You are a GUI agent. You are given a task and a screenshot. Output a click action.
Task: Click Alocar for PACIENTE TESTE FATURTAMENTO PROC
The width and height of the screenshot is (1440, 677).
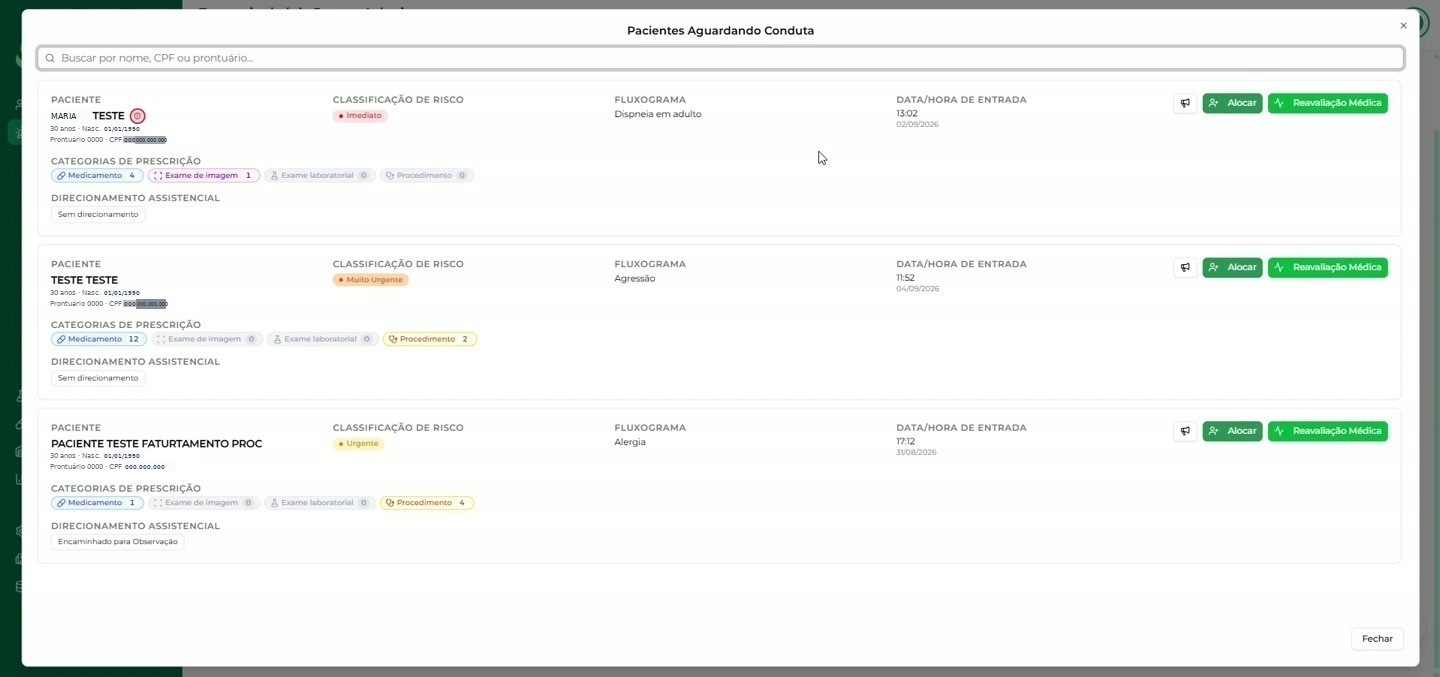(x=1232, y=431)
